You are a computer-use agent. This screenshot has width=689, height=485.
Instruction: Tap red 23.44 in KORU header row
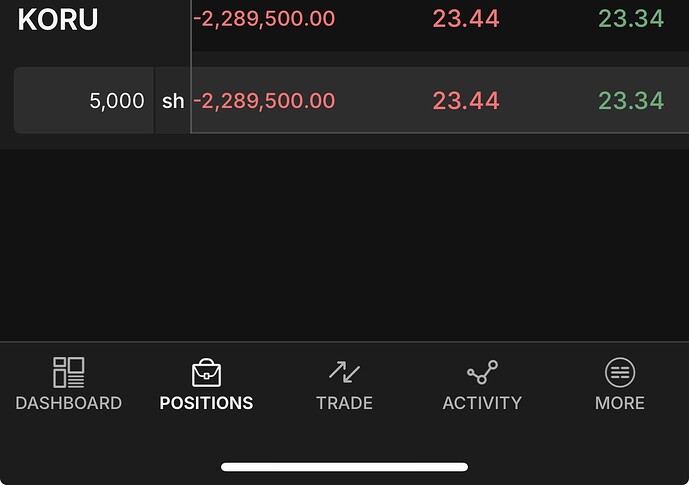pos(466,18)
